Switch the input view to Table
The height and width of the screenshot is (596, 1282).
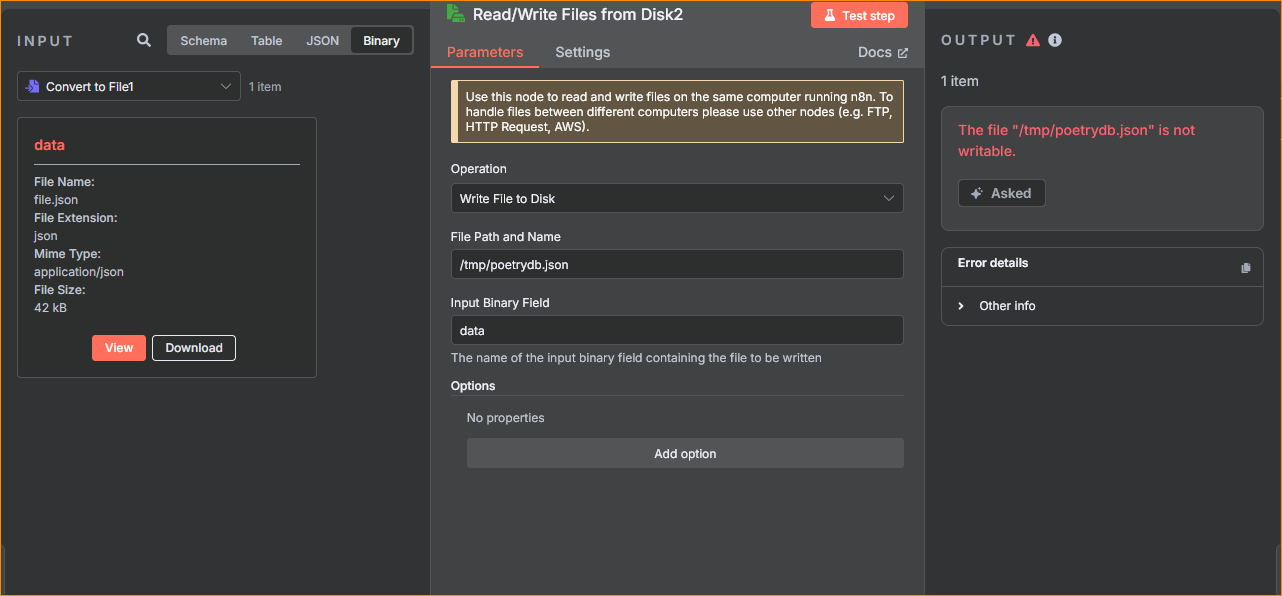[266, 41]
